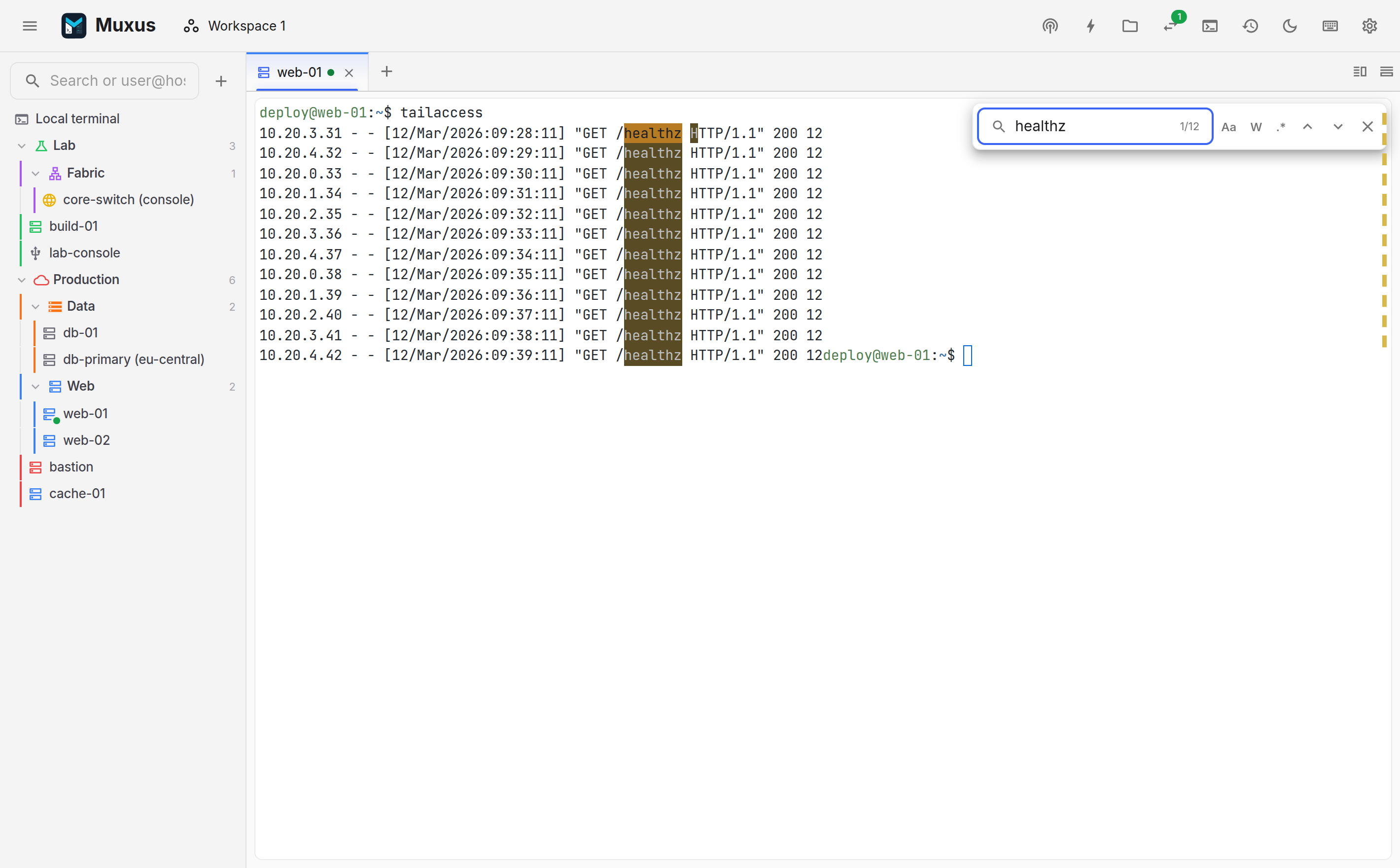Open the file browser folder icon
Image resolution: width=1400 pixels, height=868 pixels.
click(x=1130, y=26)
